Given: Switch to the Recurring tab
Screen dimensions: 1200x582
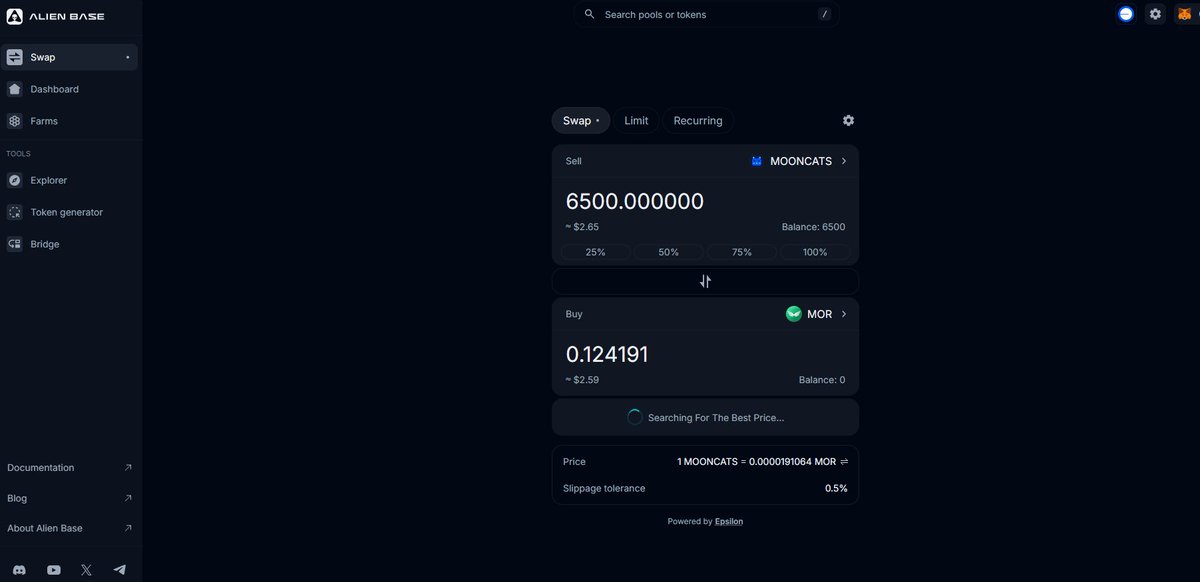Looking at the screenshot, I should [698, 120].
